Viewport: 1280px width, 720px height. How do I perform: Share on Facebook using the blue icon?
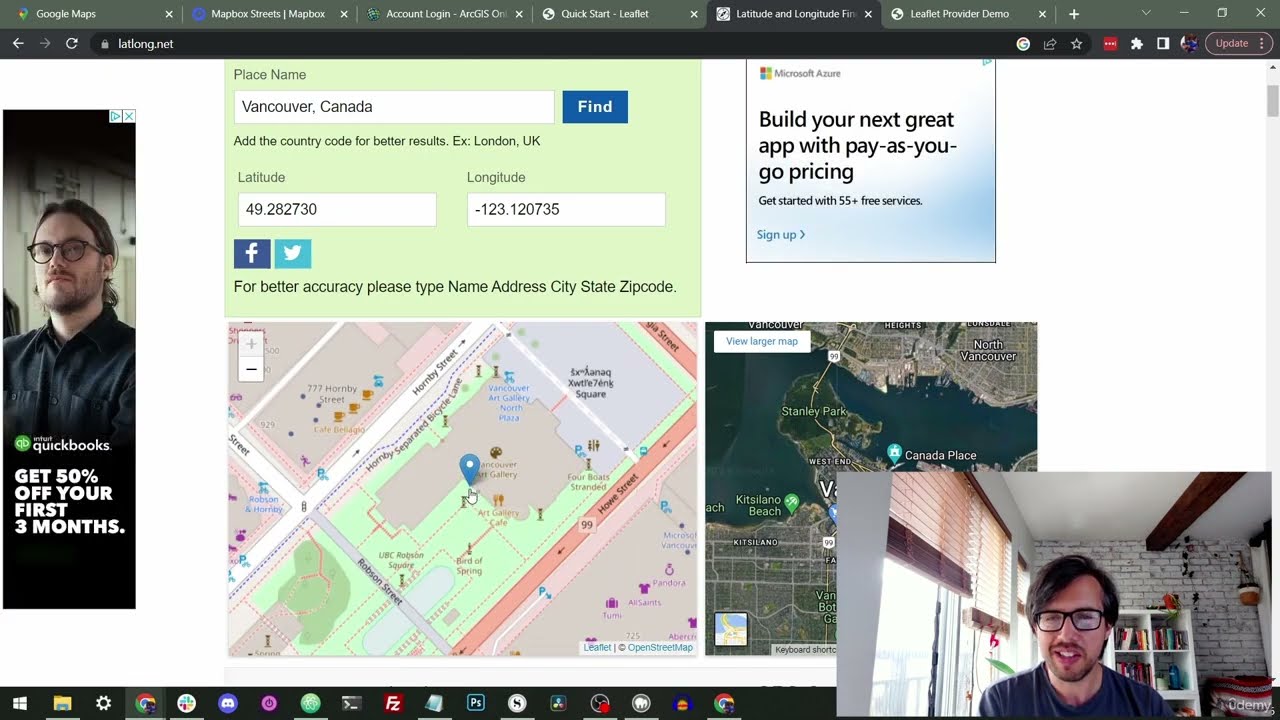coord(252,253)
